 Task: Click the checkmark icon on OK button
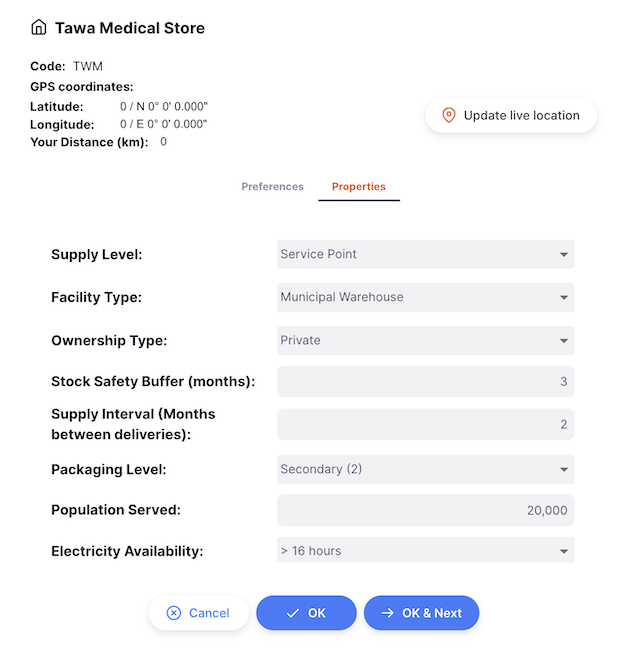[x=293, y=613]
